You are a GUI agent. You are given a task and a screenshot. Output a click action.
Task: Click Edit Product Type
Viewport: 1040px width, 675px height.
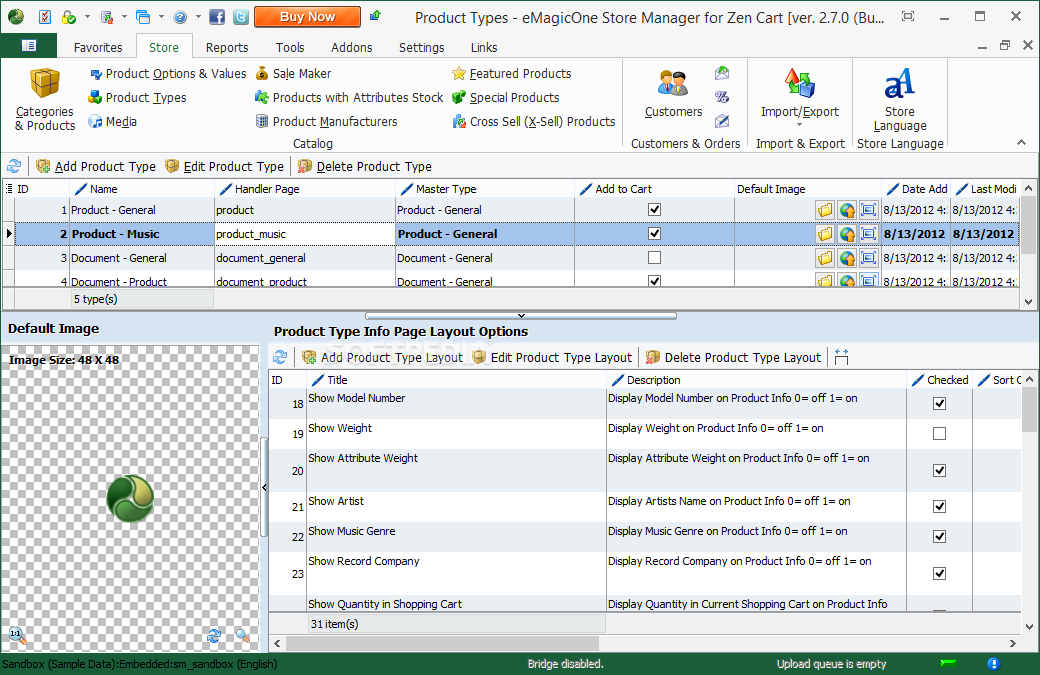click(225, 166)
